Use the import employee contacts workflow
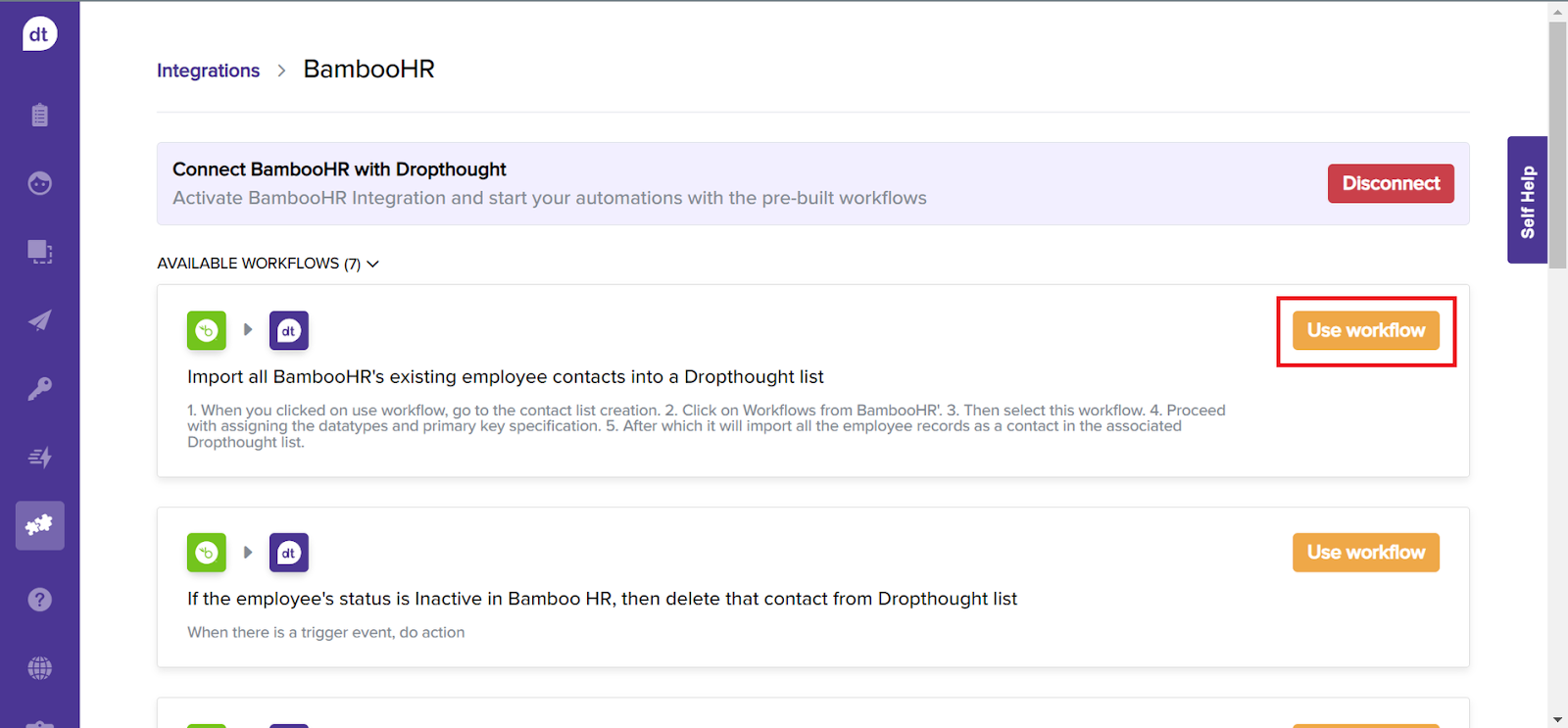Screen dimensions: 1568x728 tap(1365, 331)
